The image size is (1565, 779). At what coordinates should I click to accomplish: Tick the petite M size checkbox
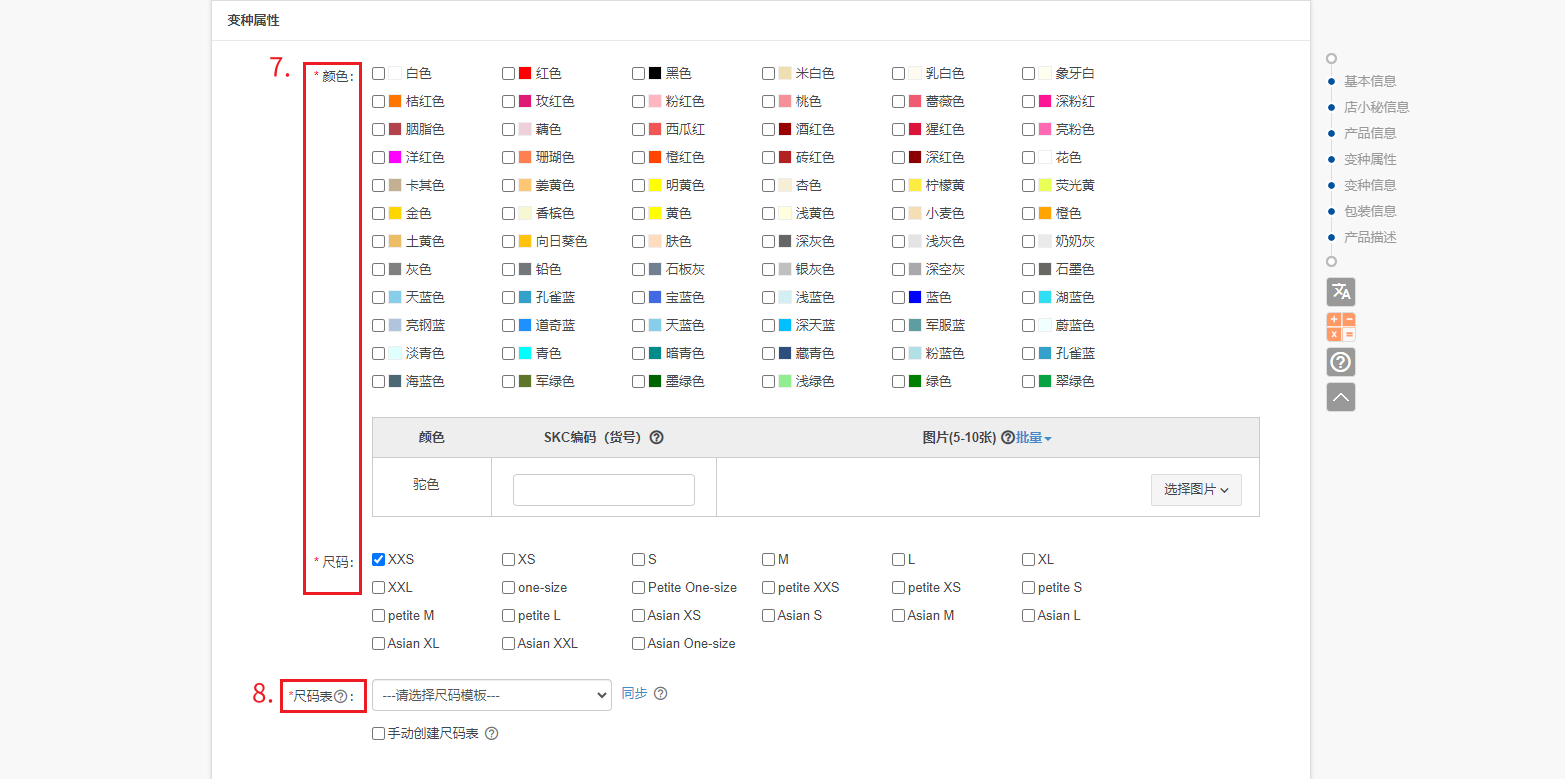(x=378, y=615)
